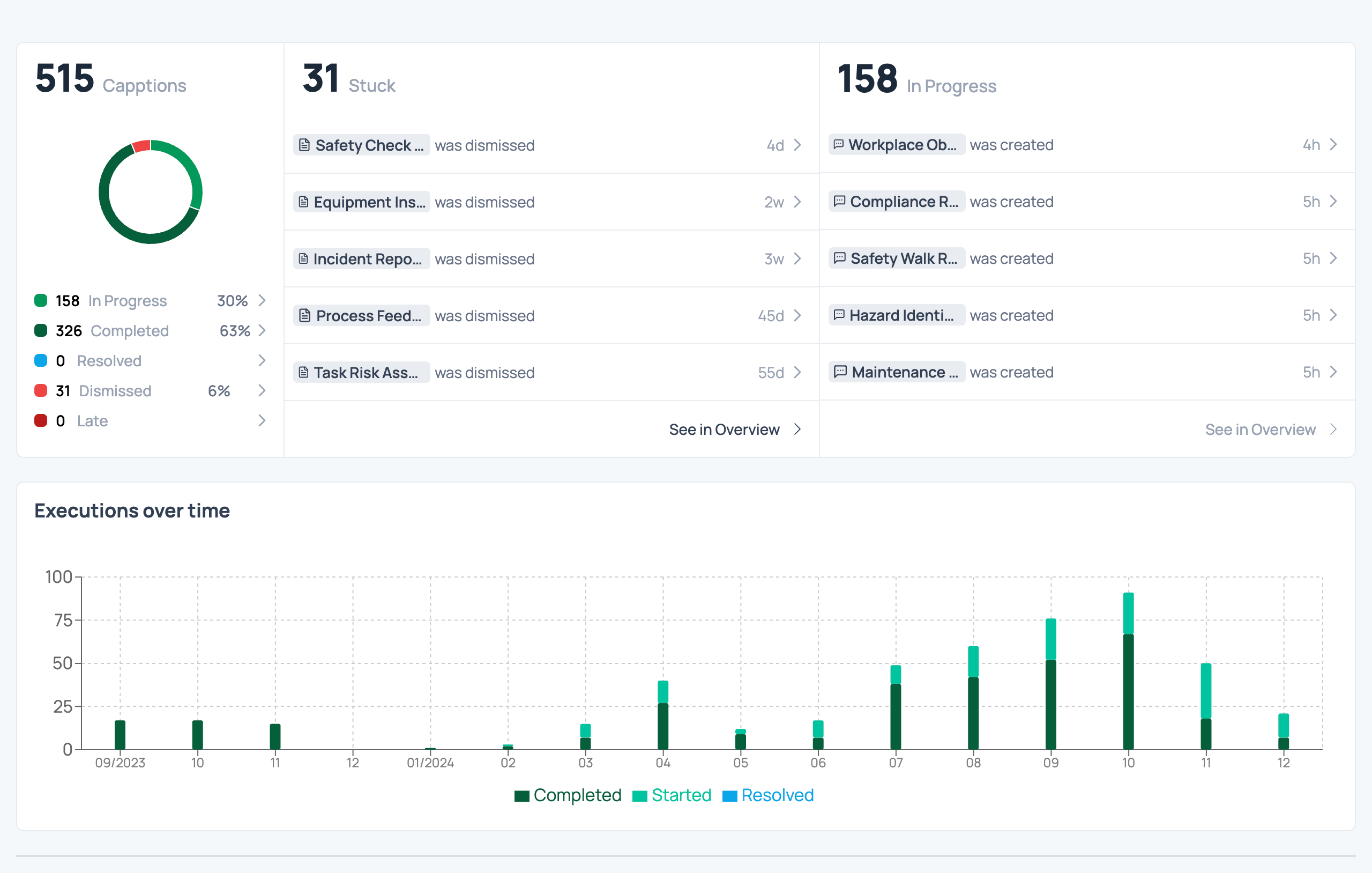Screen dimensions: 1372x873
Task: Expand the Late status row chevron
Action: (262, 421)
